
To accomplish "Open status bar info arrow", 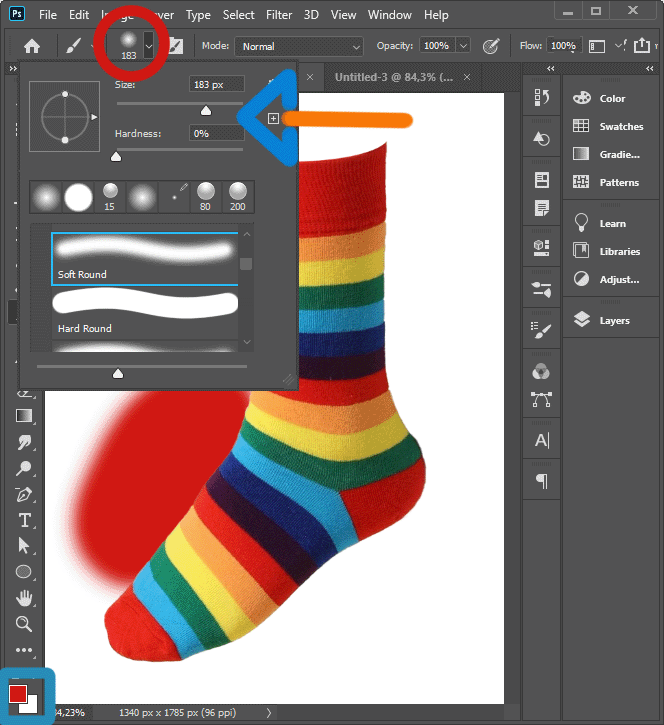I will pyautogui.click(x=269, y=713).
